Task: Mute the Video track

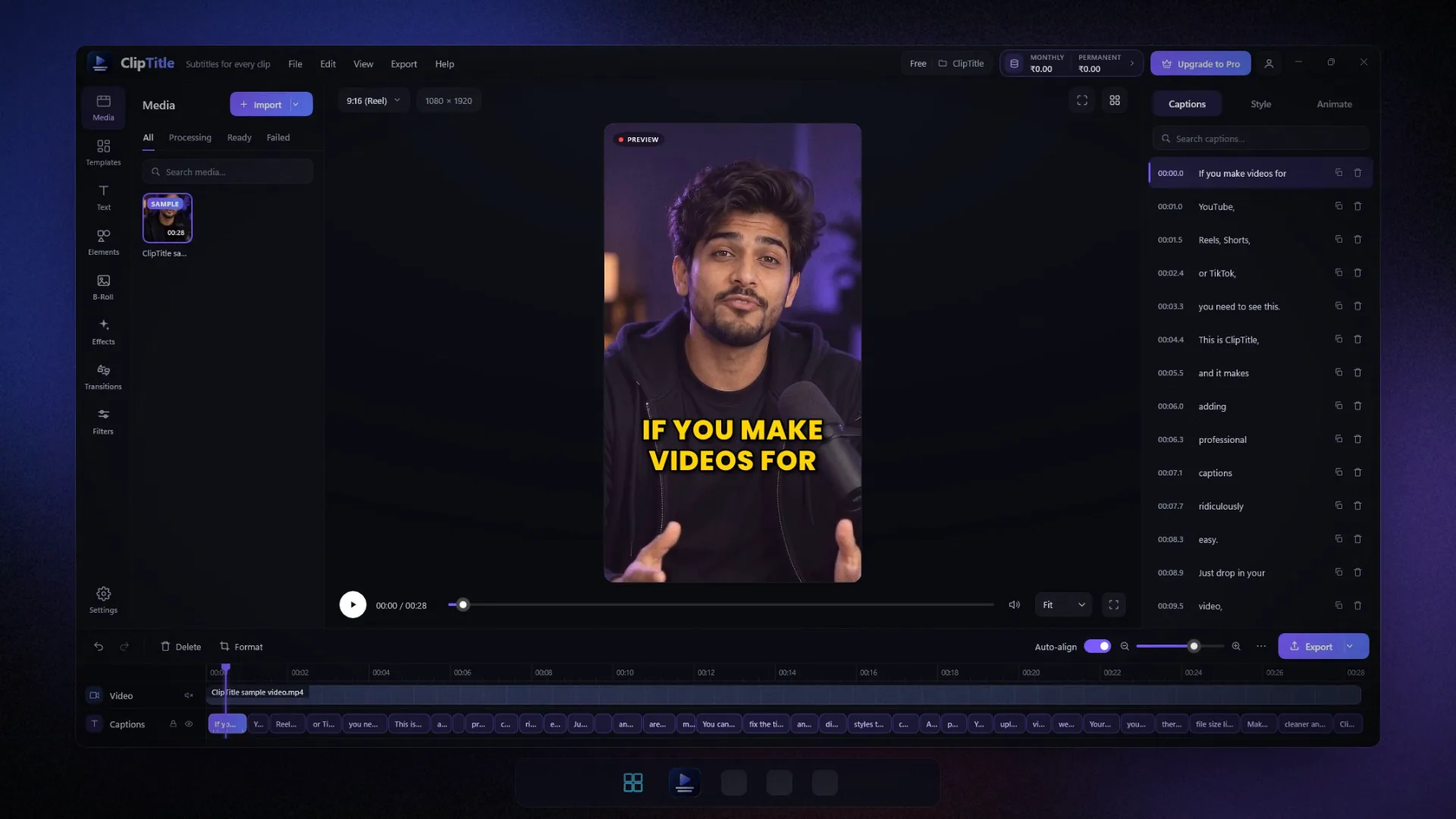Action: tap(188, 695)
